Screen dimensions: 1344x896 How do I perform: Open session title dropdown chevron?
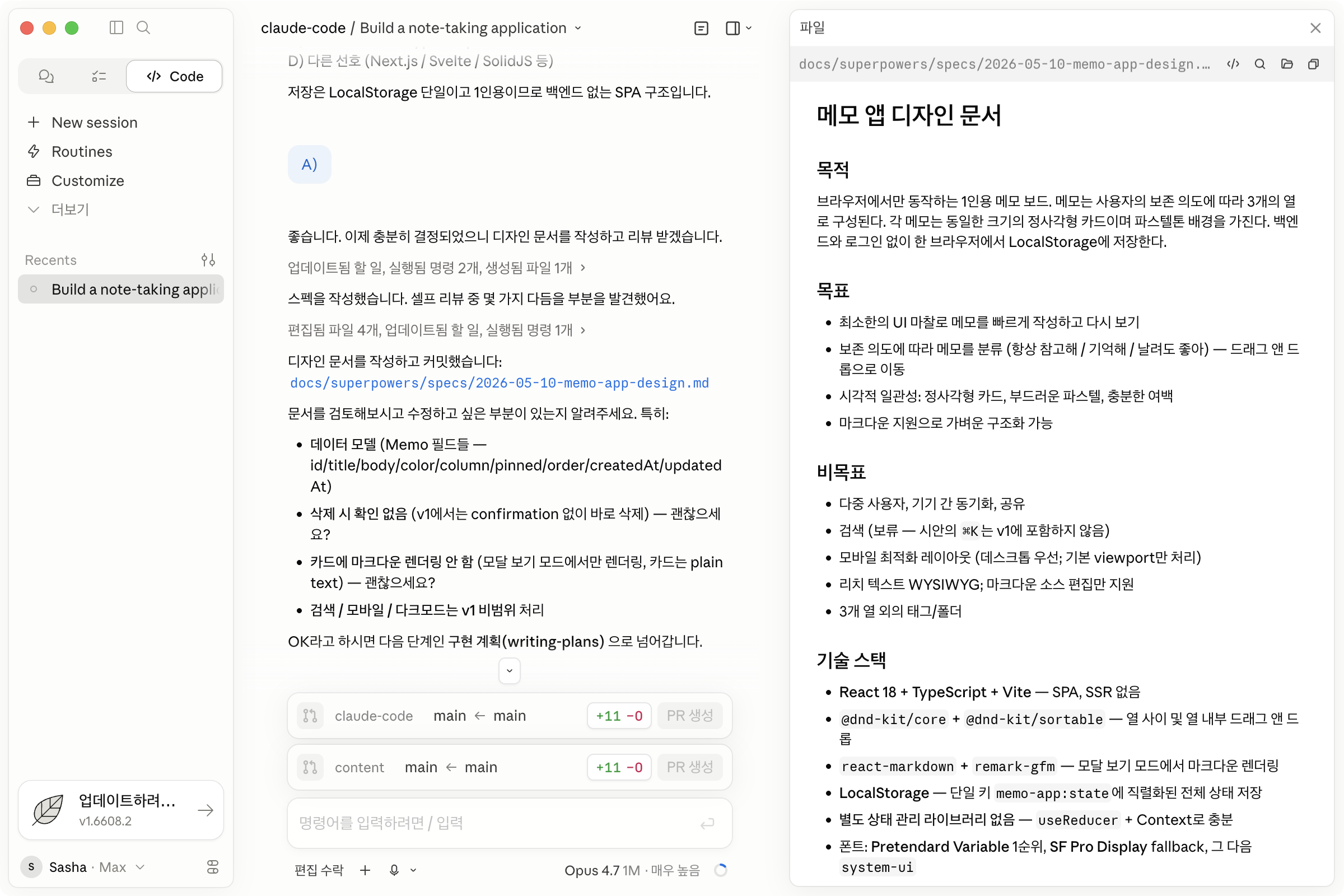[x=578, y=28]
